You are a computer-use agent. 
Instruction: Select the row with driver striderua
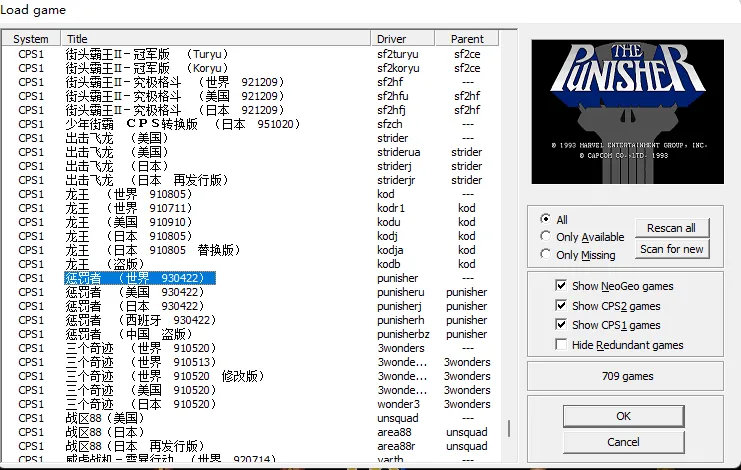pos(250,152)
